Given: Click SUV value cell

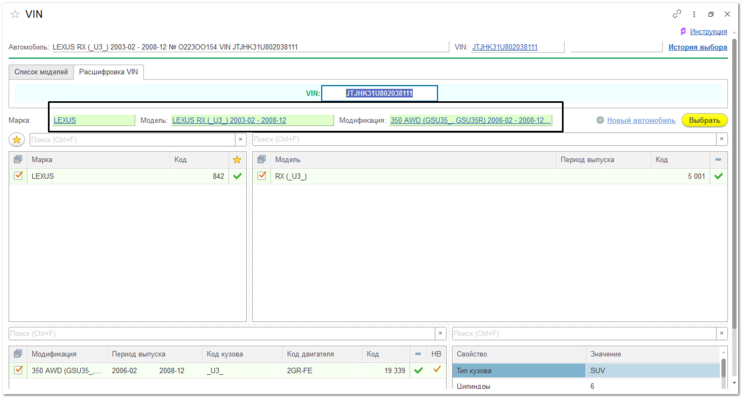Looking at the screenshot, I should coord(653,371).
